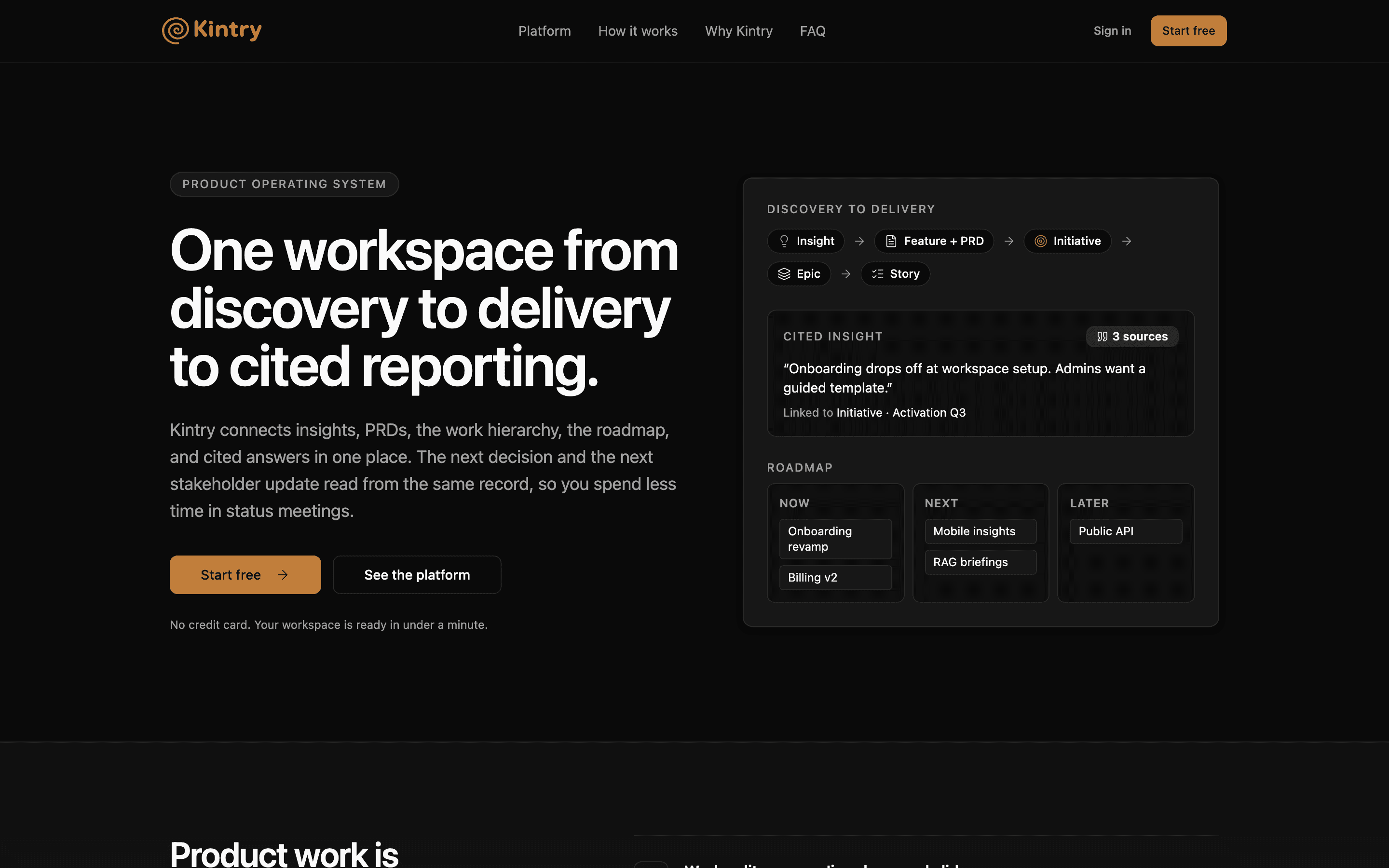The width and height of the screenshot is (1389, 868).
Task: Click Initiative · Activation Q3 link text
Action: coord(901,413)
